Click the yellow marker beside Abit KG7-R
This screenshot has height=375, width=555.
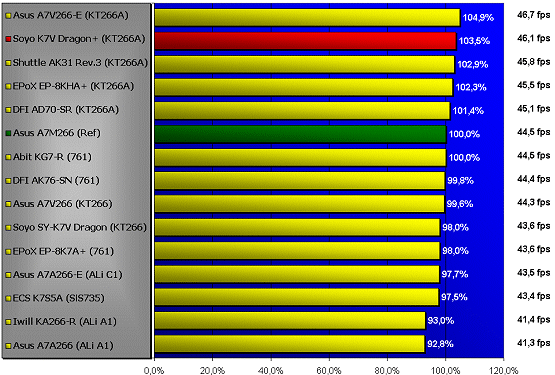[8, 157]
